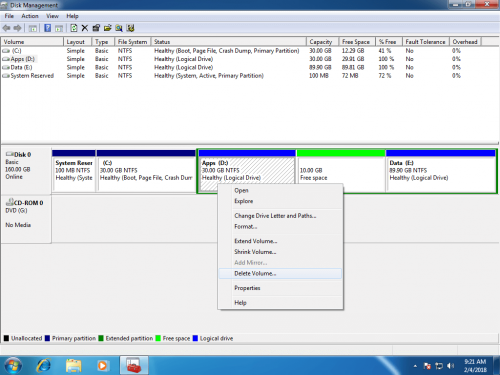Click Help at the bottom of the context menu
Image resolution: width=500 pixels, height=375 pixels.
pos(280,303)
